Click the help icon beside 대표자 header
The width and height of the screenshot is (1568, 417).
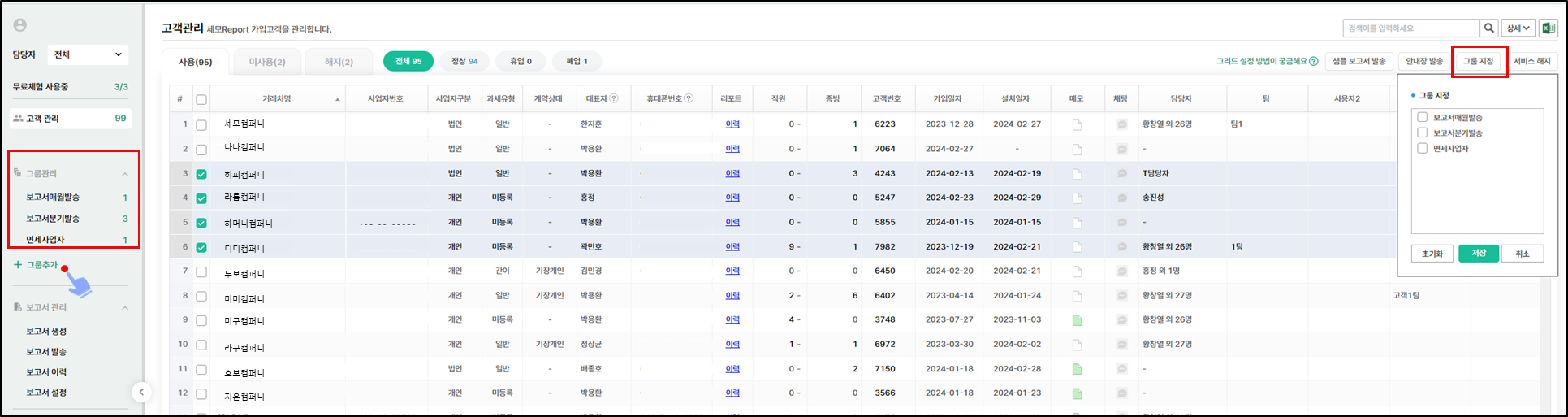click(x=614, y=99)
